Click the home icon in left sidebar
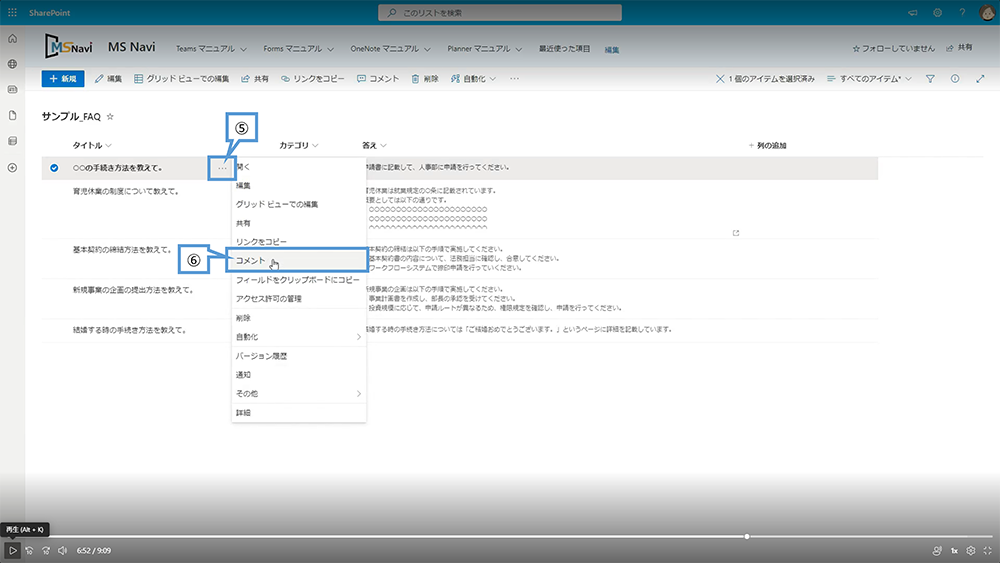Screen dimensions: 1000x563 (x=12, y=38)
